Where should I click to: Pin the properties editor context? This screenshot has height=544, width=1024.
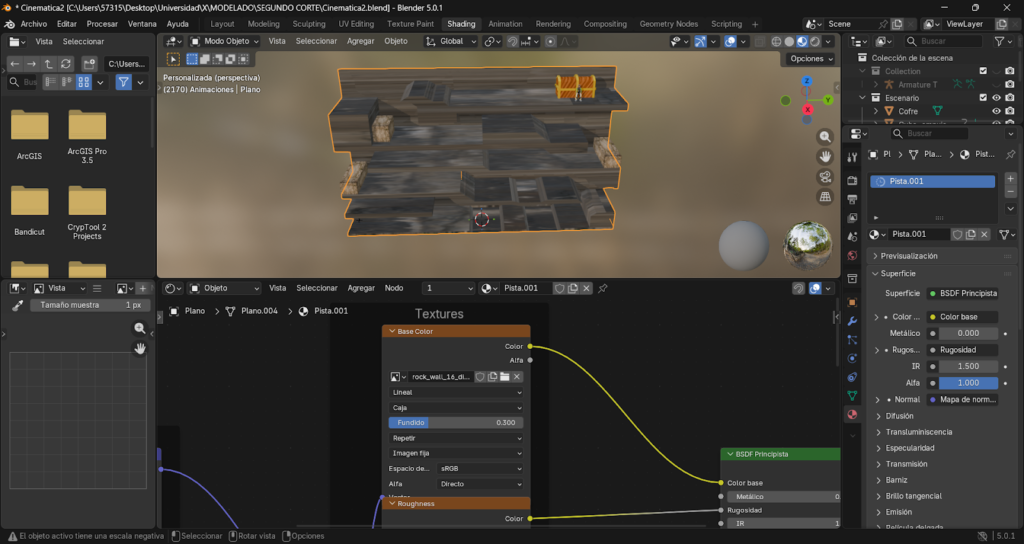(1010, 155)
